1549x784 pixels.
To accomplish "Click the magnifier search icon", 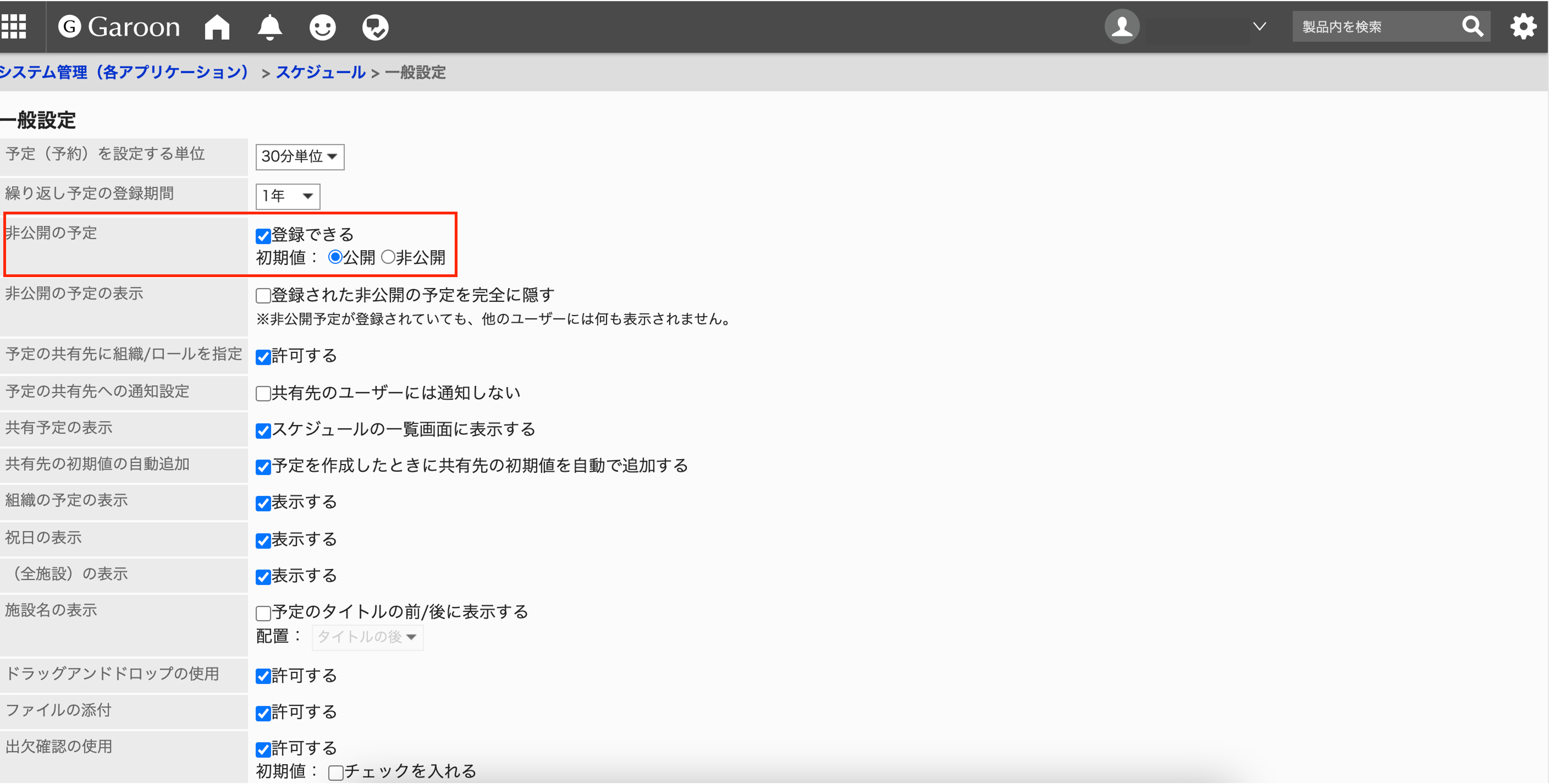I will (1473, 27).
